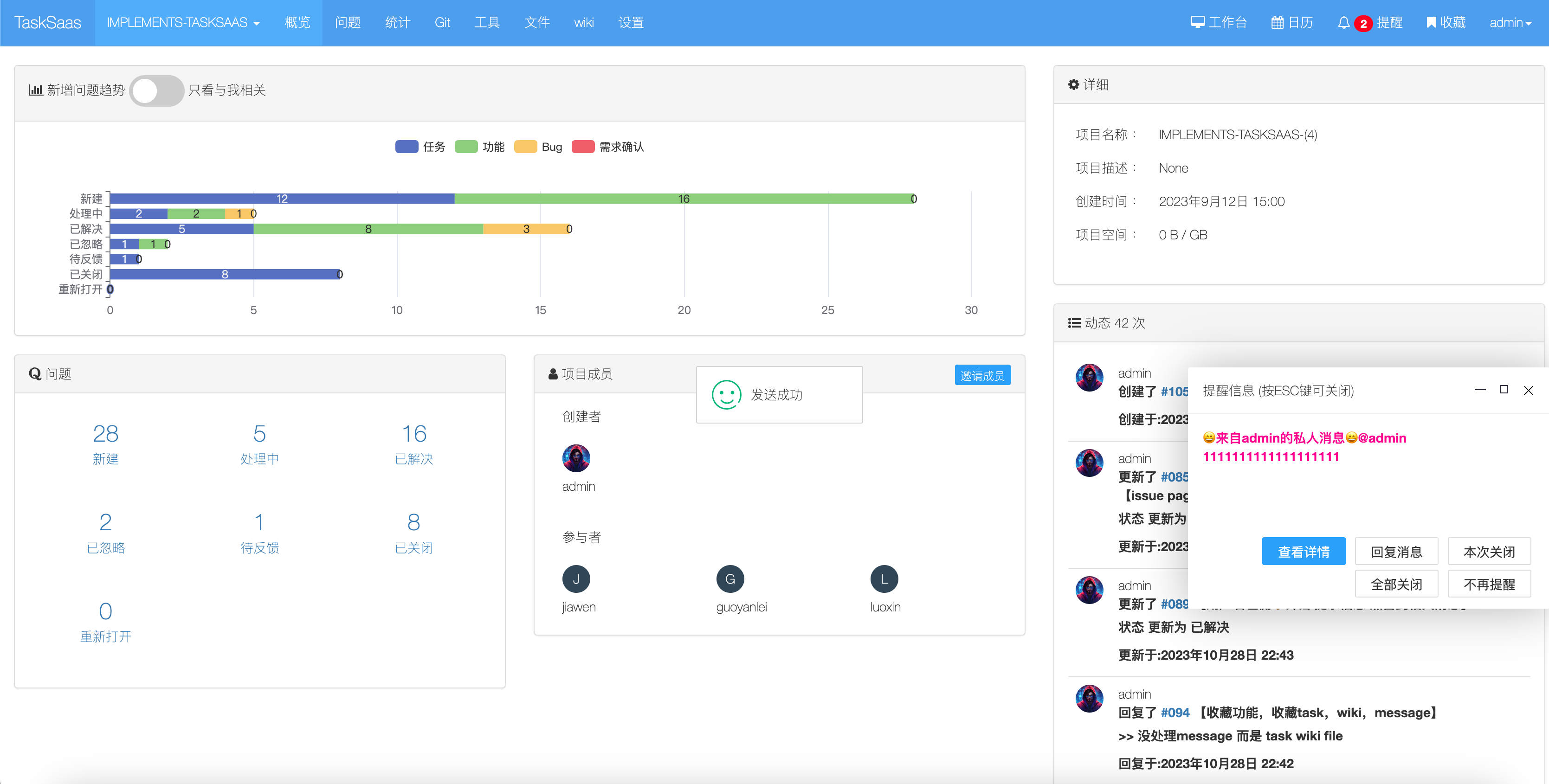The width and height of the screenshot is (1549, 784).
Task: Open the 工作台 monitor icon
Action: click(1197, 23)
